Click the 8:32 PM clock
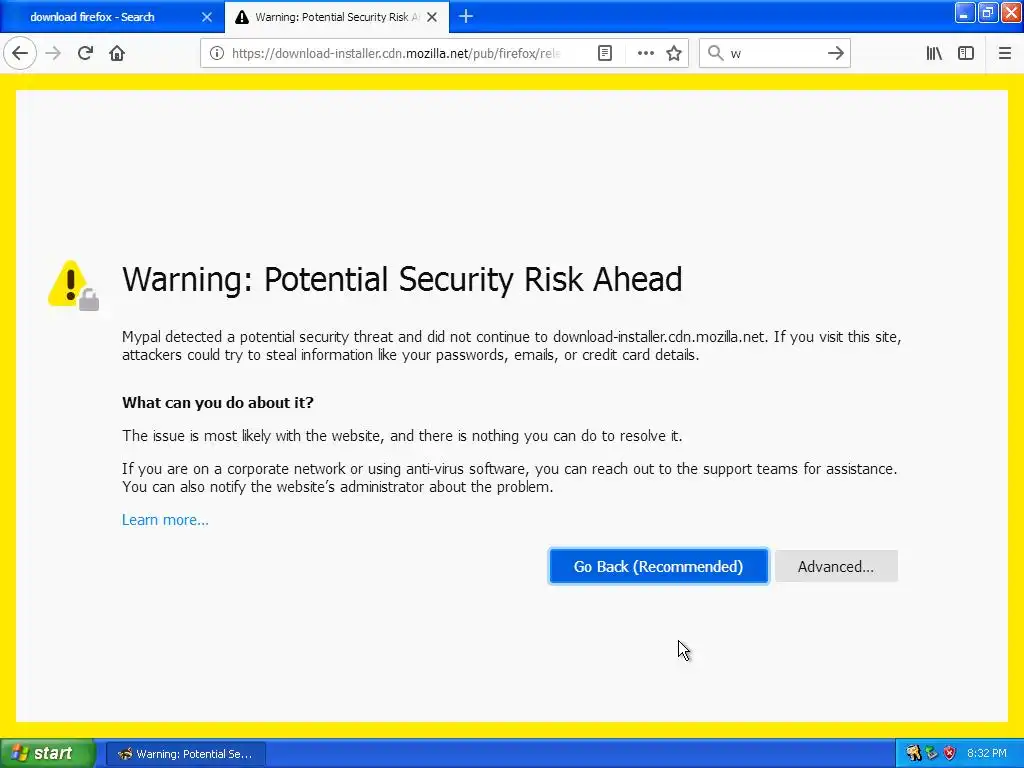 987,754
